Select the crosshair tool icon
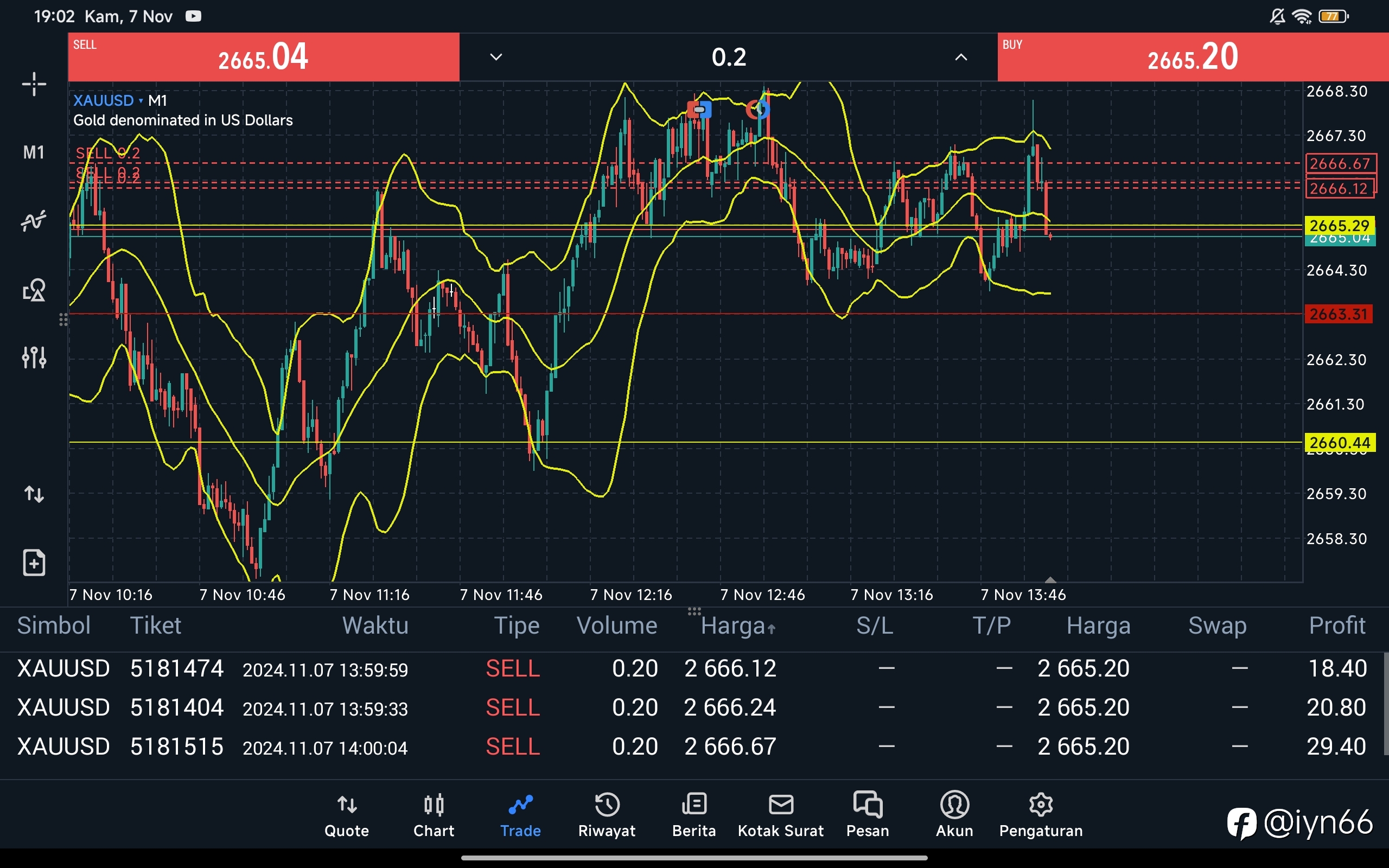The height and width of the screenshot is (868, 1389). 34,85
